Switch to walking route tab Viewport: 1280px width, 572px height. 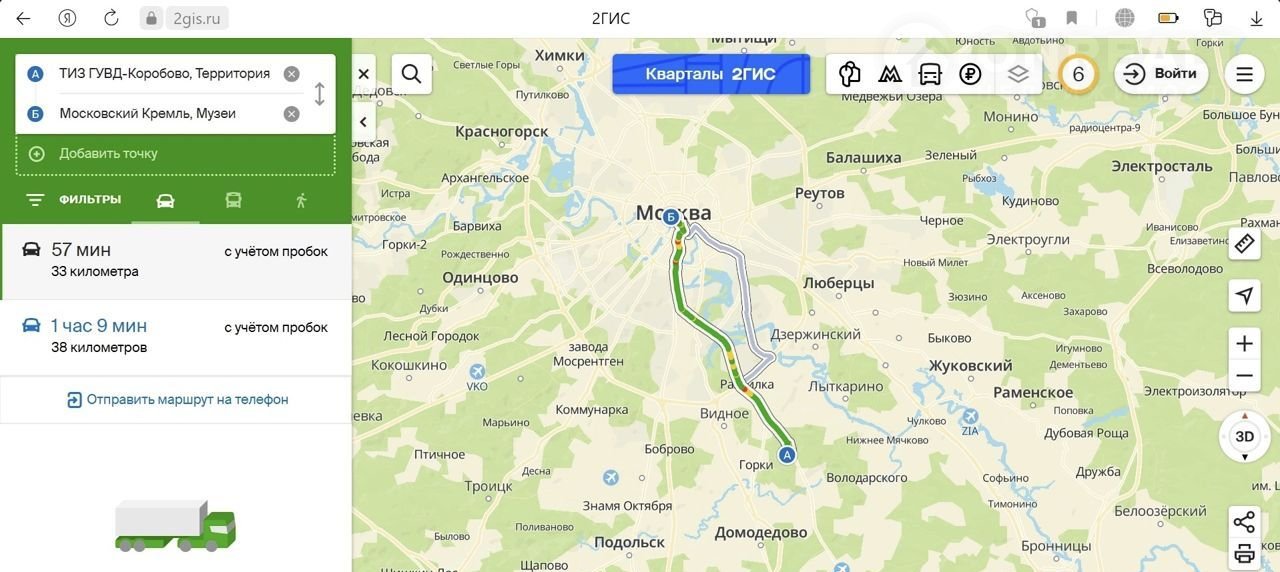[301, 200]
